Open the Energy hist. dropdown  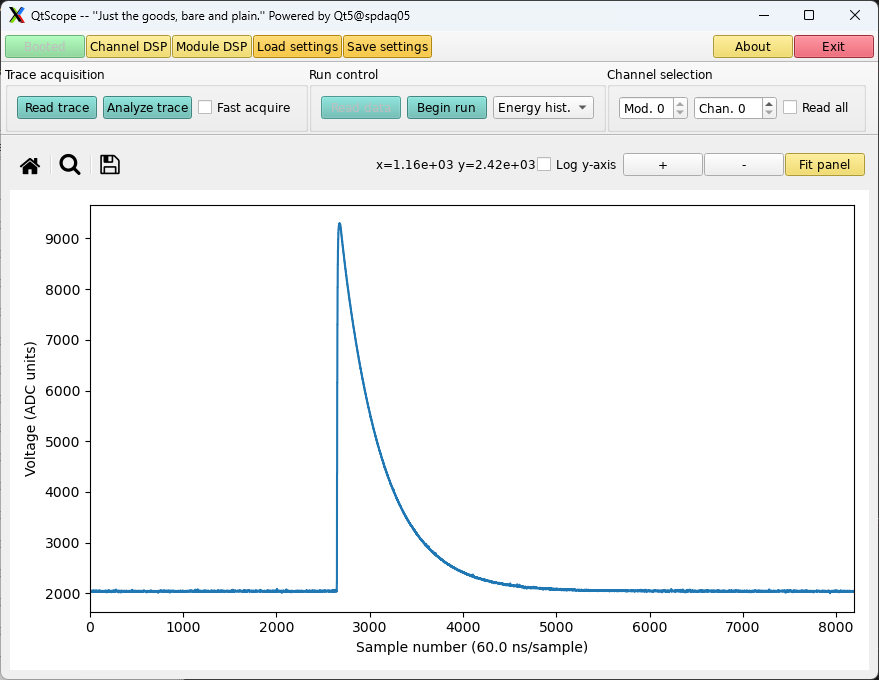(x=543, y=108)
